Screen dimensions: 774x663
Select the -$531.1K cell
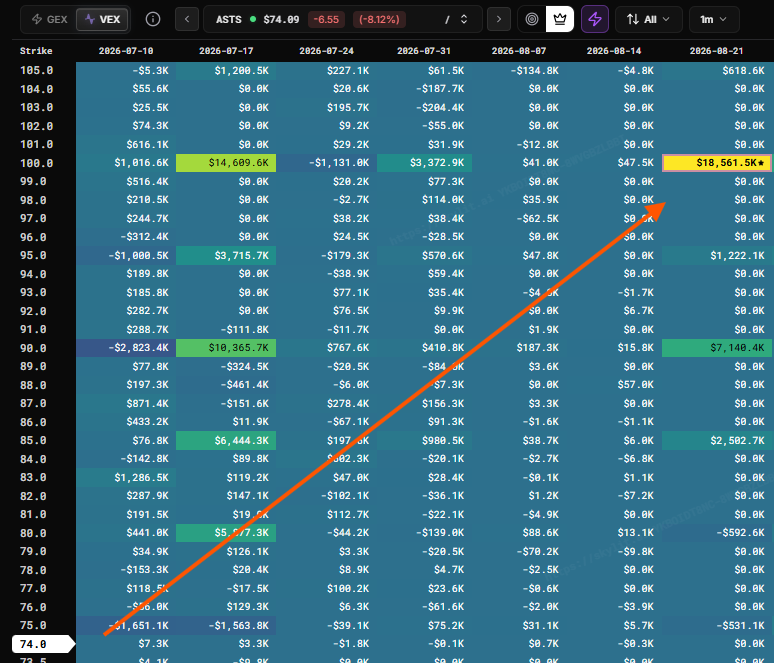[x=718, y=625]
